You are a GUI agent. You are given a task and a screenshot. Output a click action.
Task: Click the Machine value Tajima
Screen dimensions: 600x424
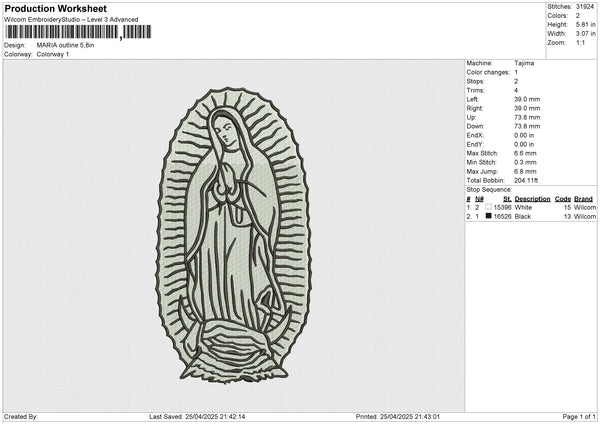(x=524, y=63)
